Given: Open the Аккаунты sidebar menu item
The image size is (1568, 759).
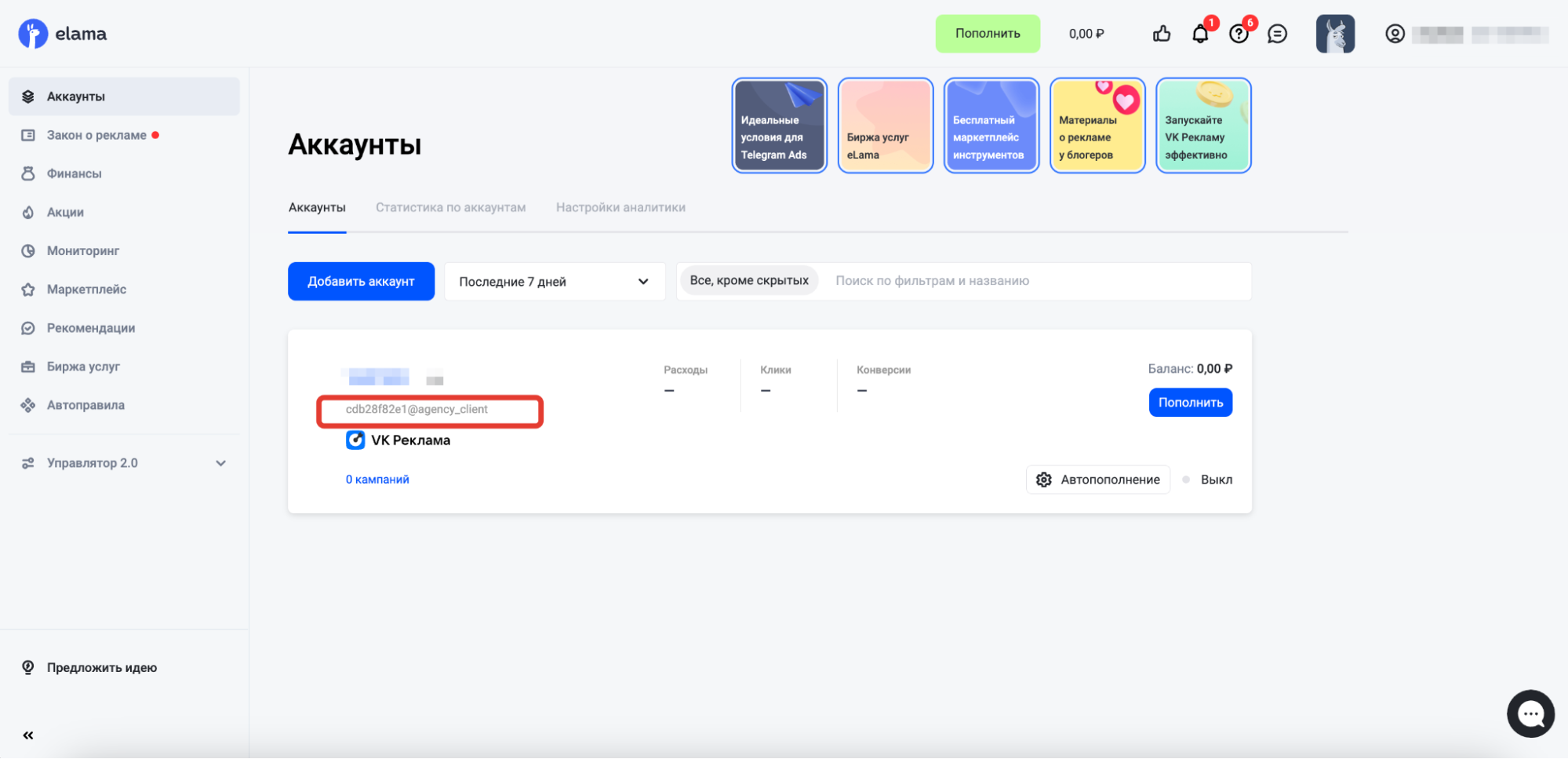Looking at the screenshot, I should click(x=124, y=97).
